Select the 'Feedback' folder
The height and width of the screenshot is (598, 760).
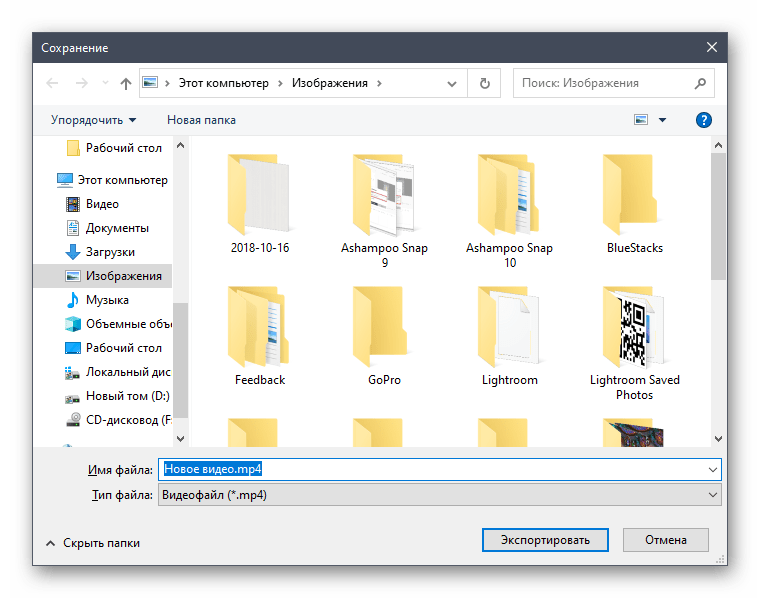click(260, 336)
